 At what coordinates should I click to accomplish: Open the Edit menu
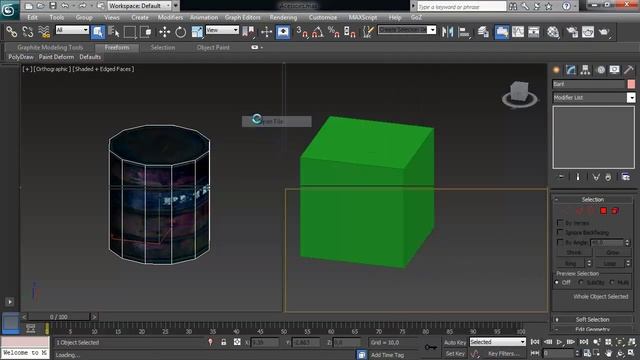(32, 18)
